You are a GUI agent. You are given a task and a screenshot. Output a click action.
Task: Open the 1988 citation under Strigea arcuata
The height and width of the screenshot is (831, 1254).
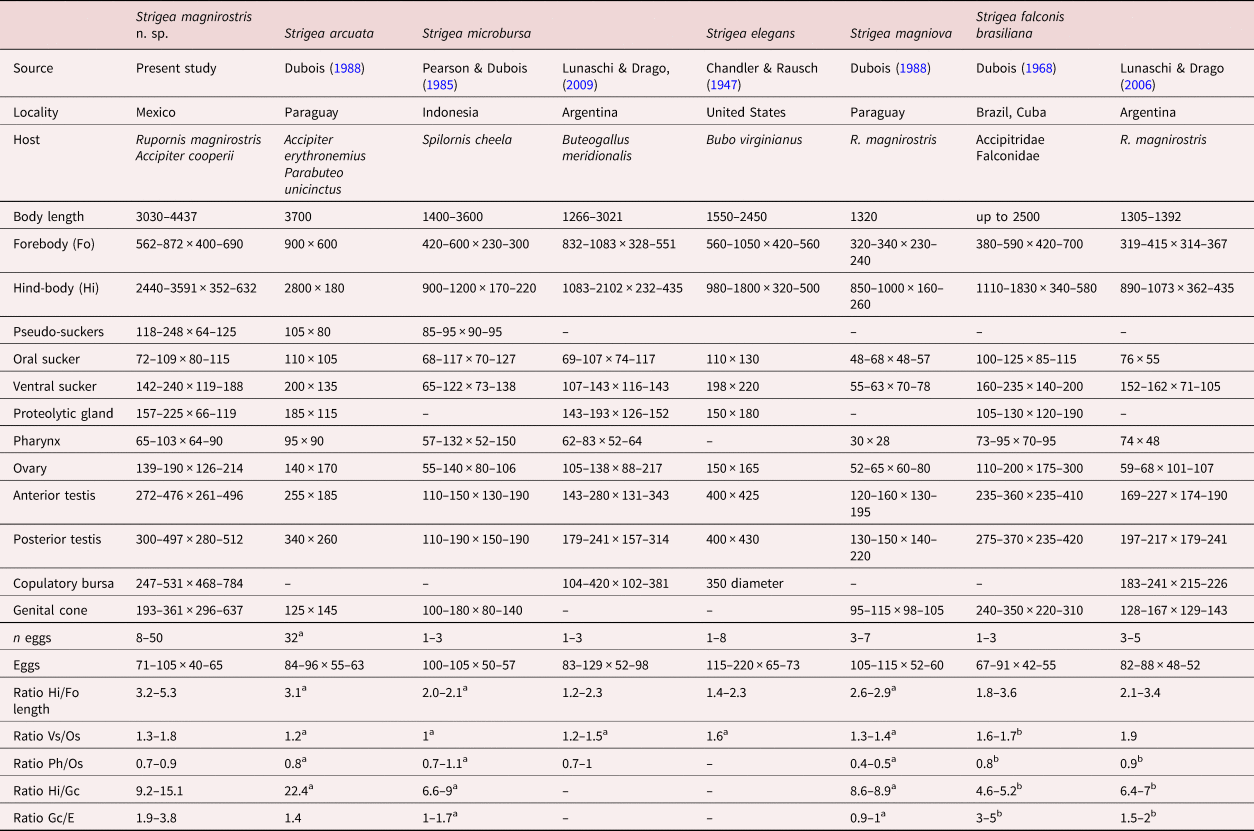[x=347, y=69]
